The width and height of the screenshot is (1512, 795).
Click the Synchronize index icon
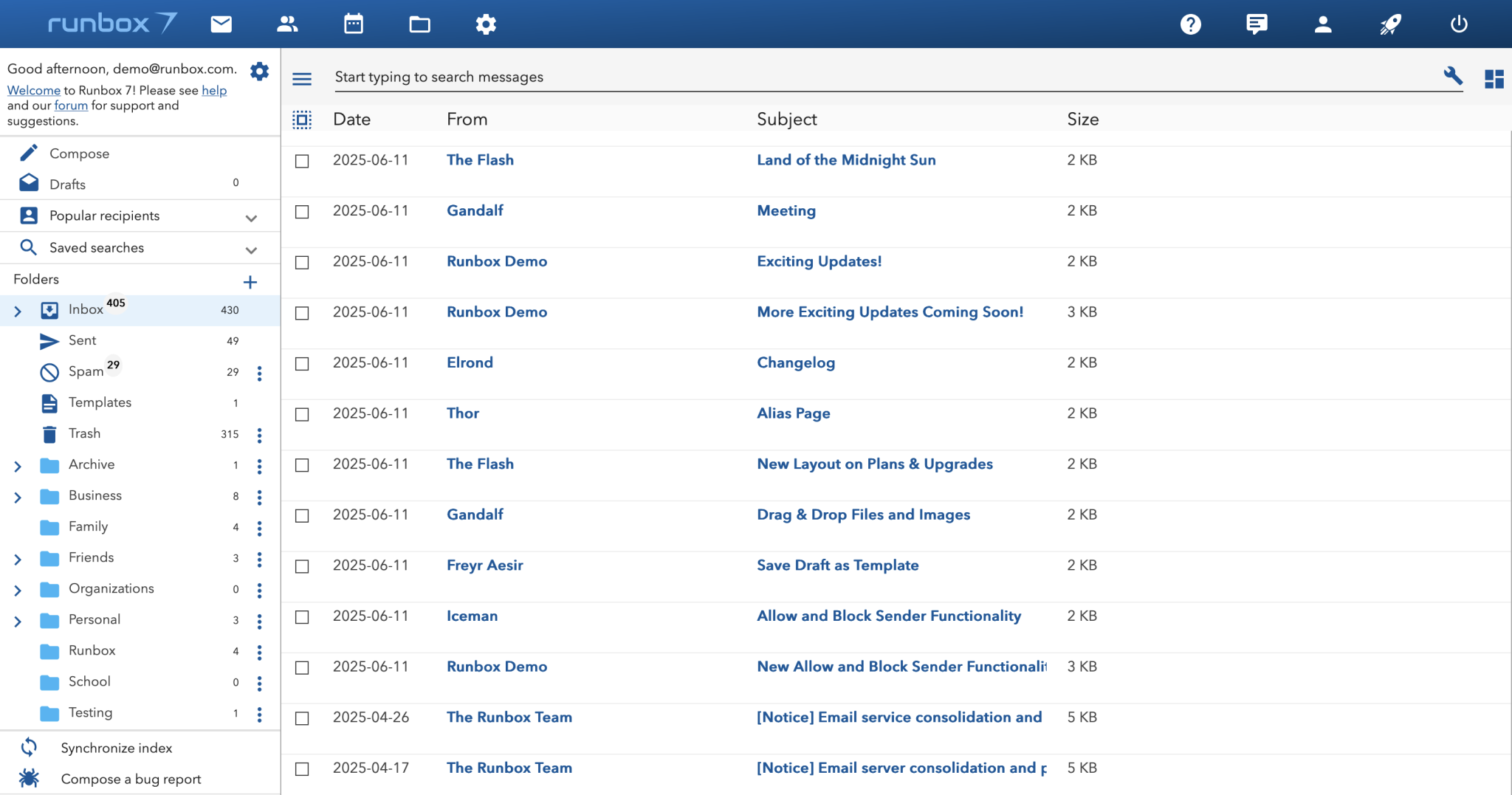(29, 747)
